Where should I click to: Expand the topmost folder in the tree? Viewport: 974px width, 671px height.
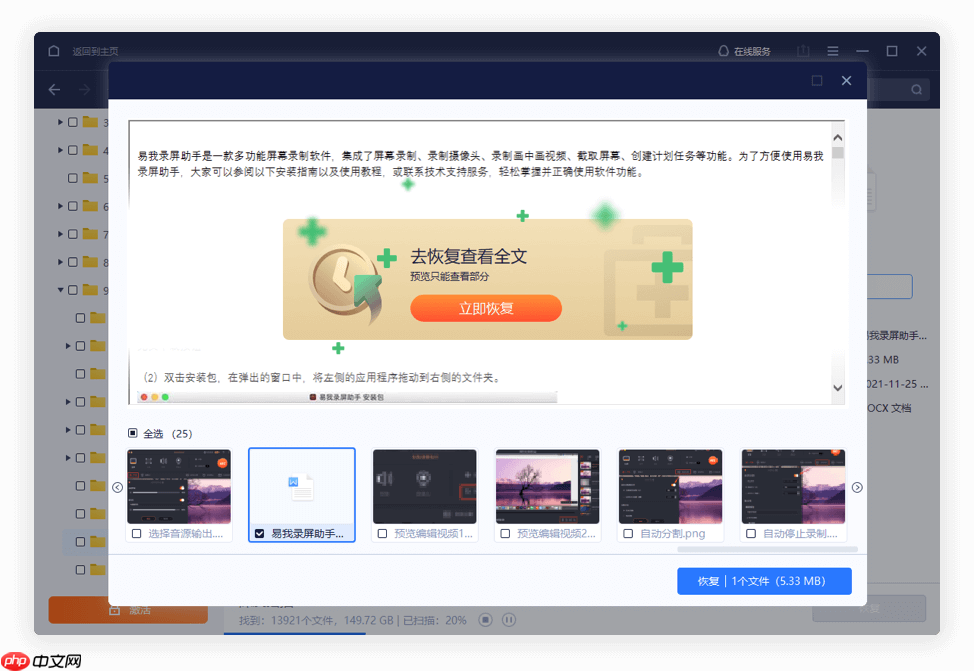click(x=60, y=122)
